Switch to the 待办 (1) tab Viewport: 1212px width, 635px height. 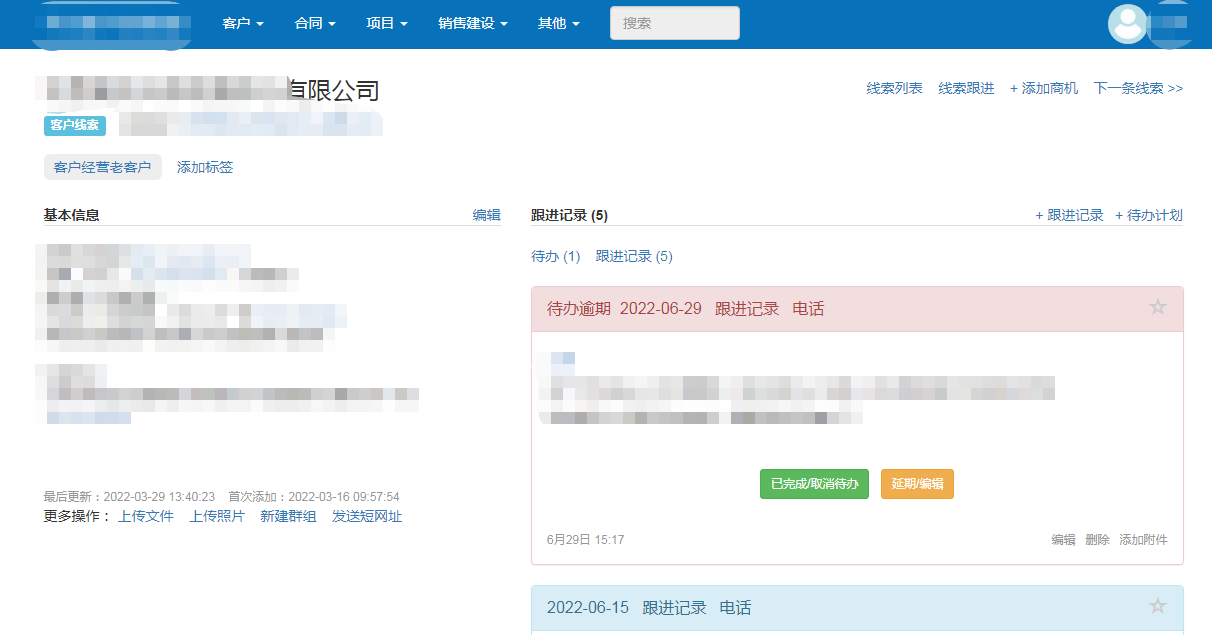pyautogui.click(x=555, y=256)
